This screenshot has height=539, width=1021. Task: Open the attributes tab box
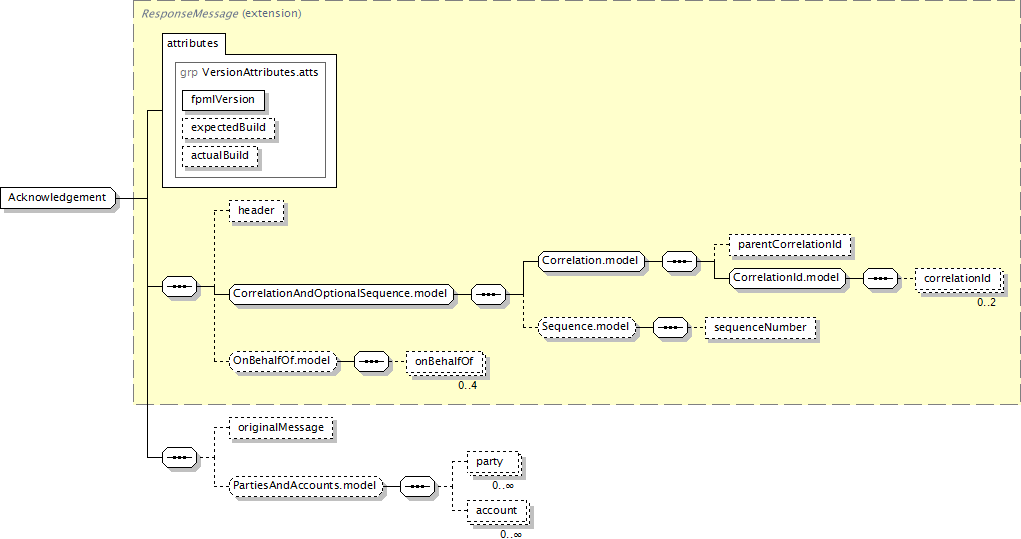195,44
